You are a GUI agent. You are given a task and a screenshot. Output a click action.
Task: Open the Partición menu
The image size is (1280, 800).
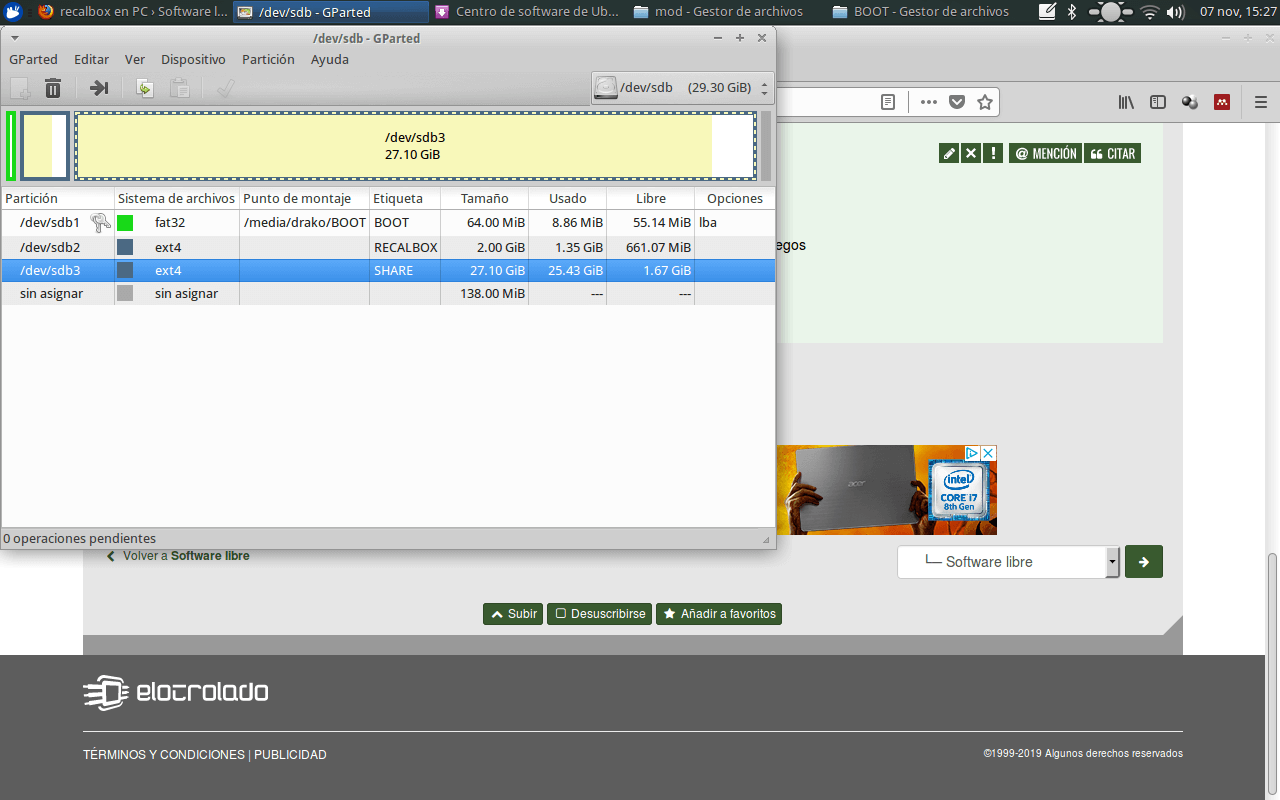268,59
